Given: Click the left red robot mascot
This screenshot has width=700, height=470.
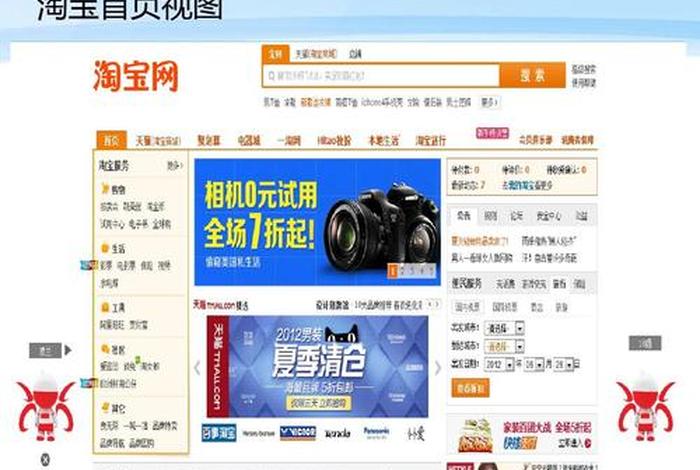Looking at the screenshot, I should click(46, 407).
